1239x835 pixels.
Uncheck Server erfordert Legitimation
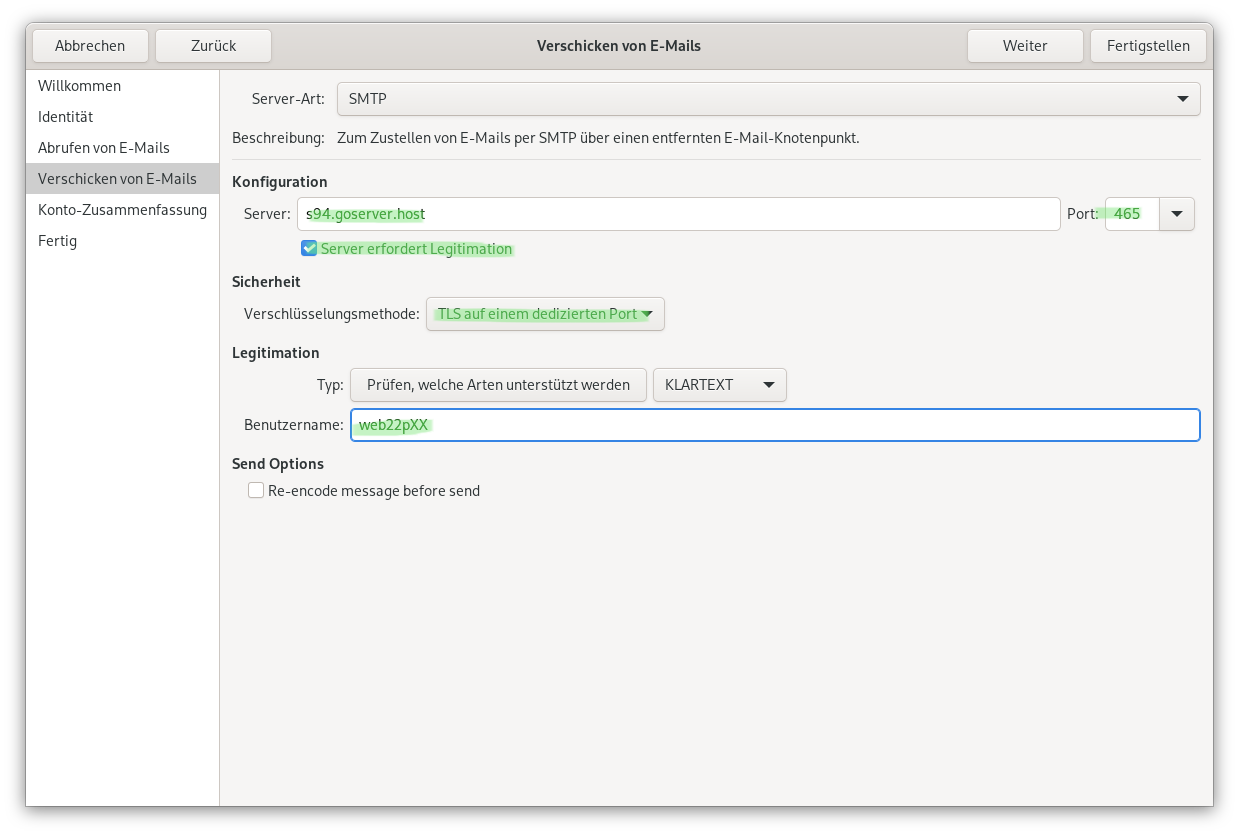point(310,249)
